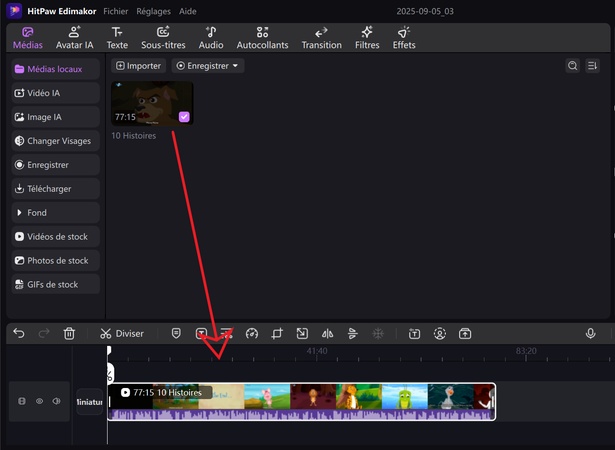The height and width of the screenshot is (450, 615).
Task: Toggle the track mute speaker icon
Action: pyautogui.click(x=56, y=401)
